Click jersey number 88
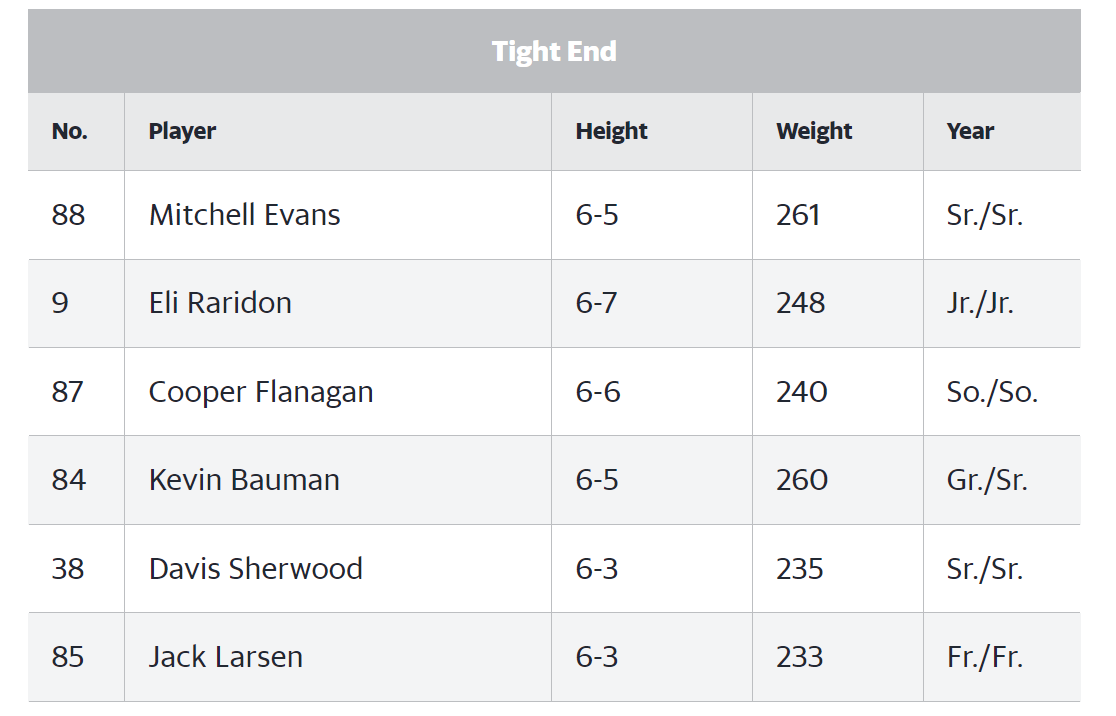1116x716 pixels. click(x=68, y=215)
